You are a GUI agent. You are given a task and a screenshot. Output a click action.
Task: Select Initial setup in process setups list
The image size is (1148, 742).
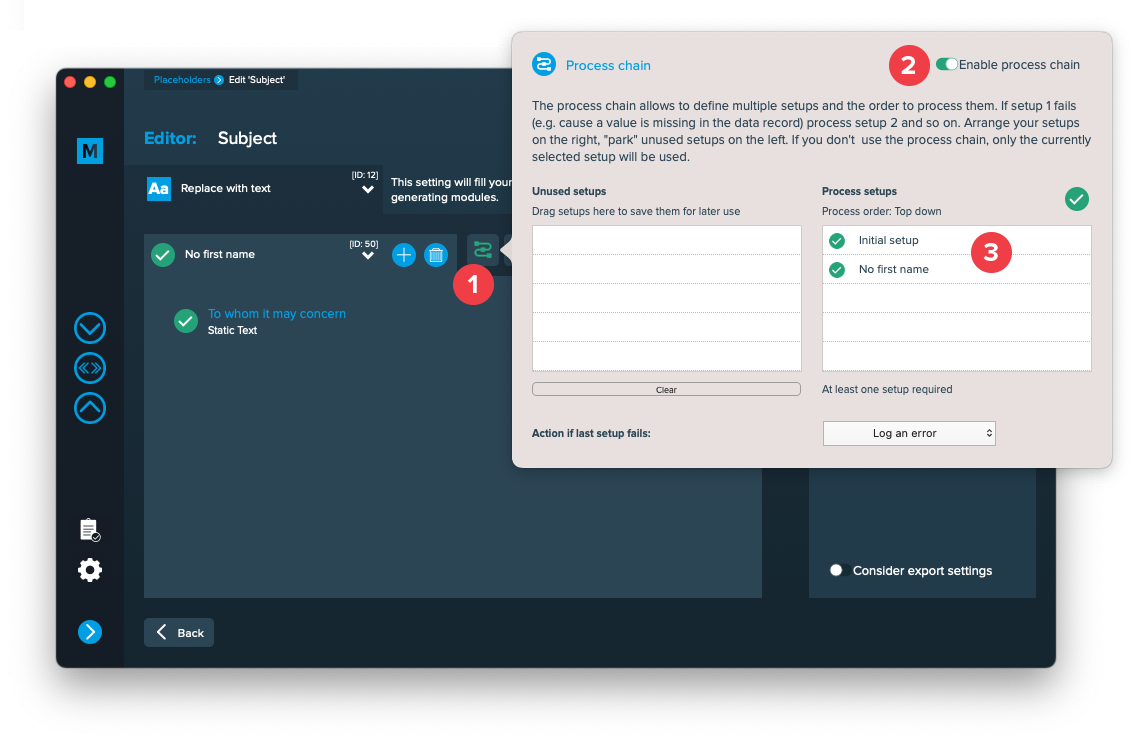point(888,240)
